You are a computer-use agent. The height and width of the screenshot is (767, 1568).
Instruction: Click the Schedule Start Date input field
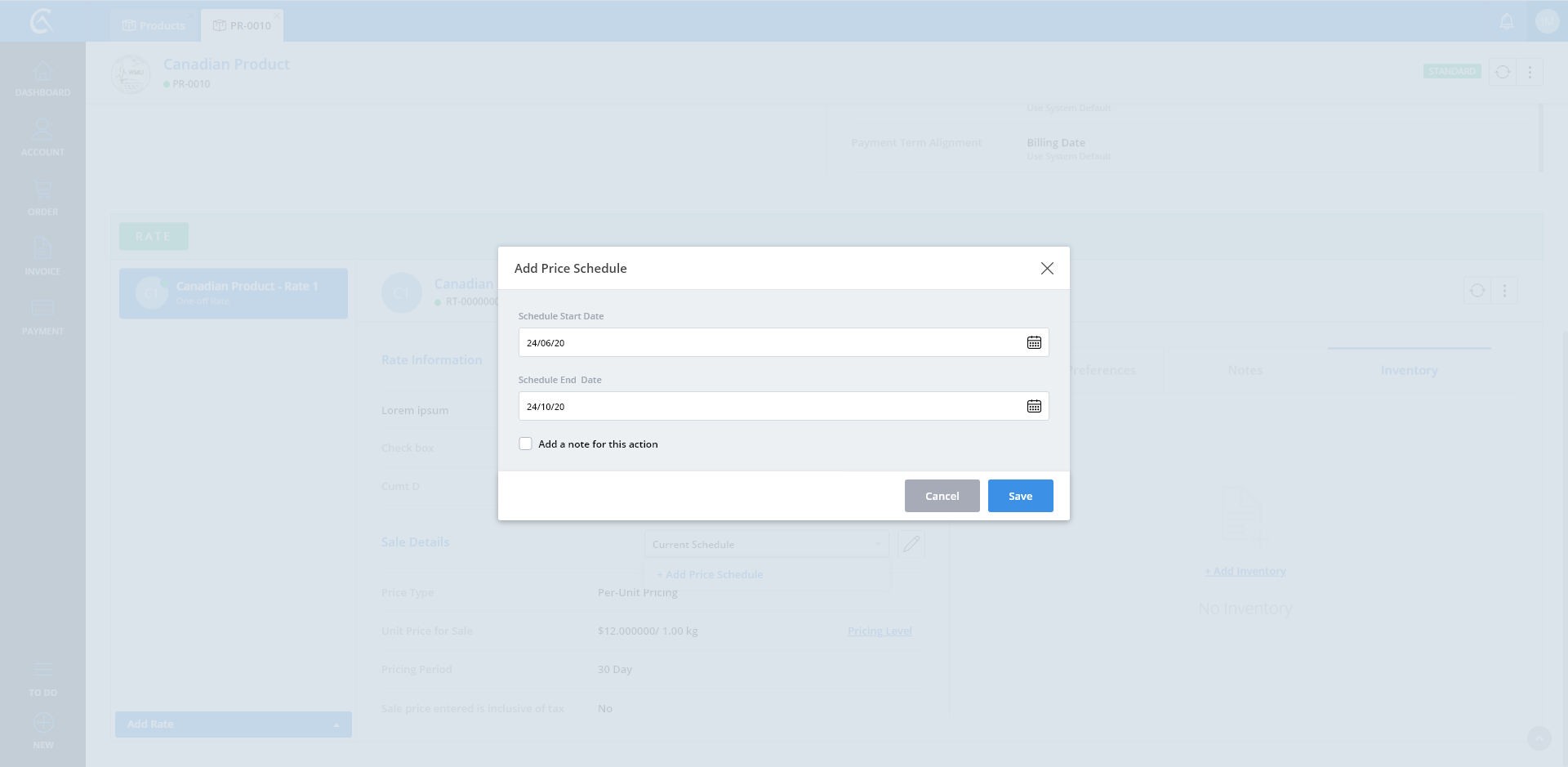[x=768, y=342]
